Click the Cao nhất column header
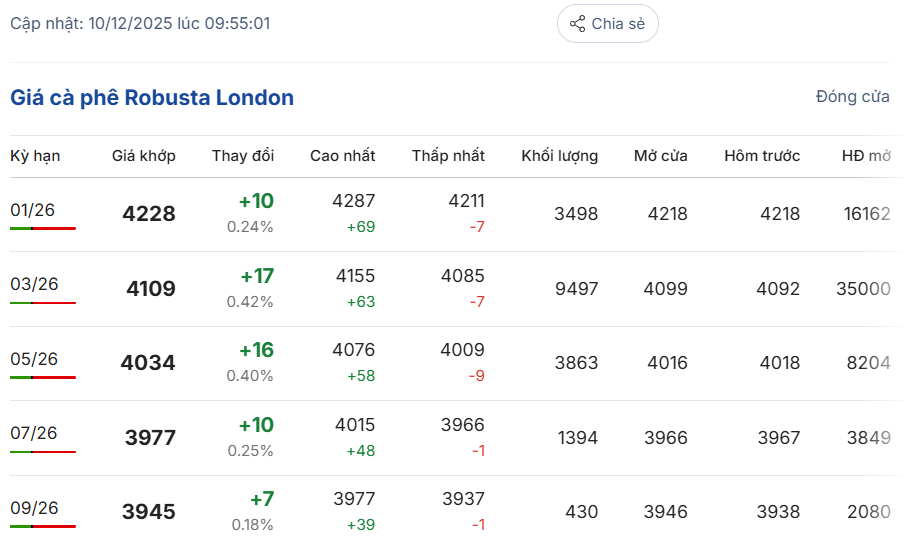Screen dimensions: 923x546 click(342, 156)
